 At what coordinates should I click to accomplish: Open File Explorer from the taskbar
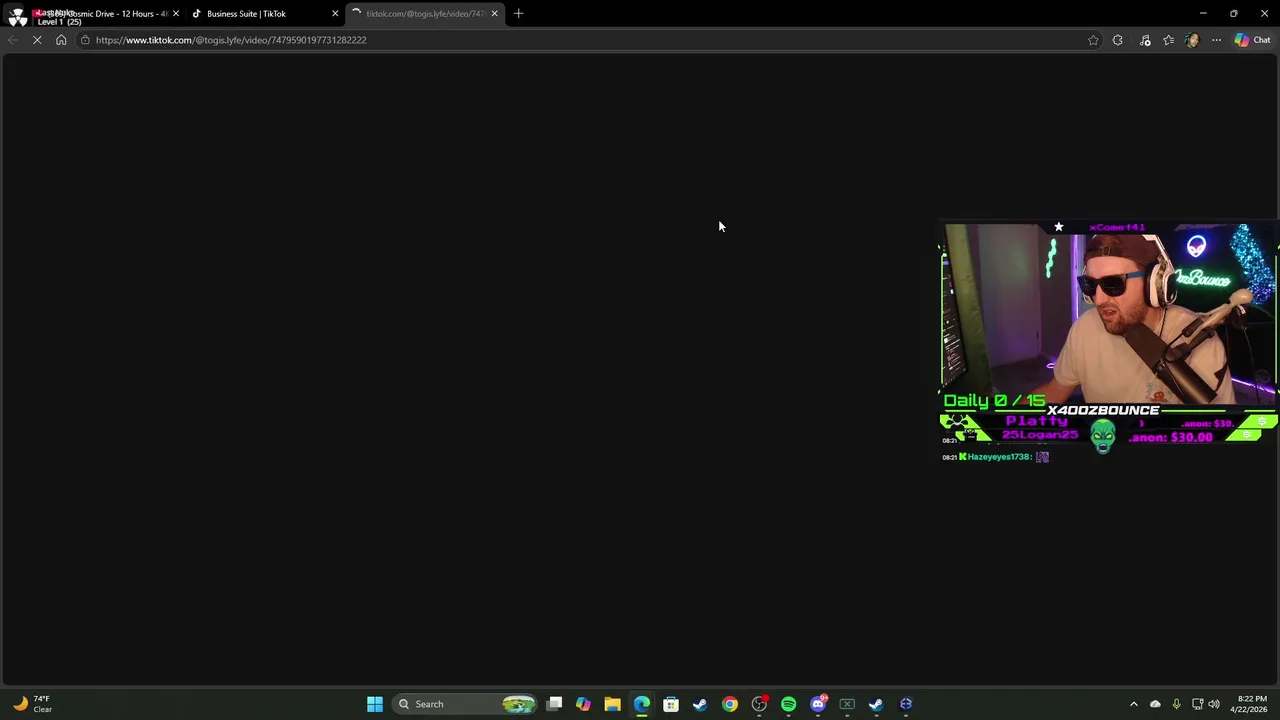(612, 704)
